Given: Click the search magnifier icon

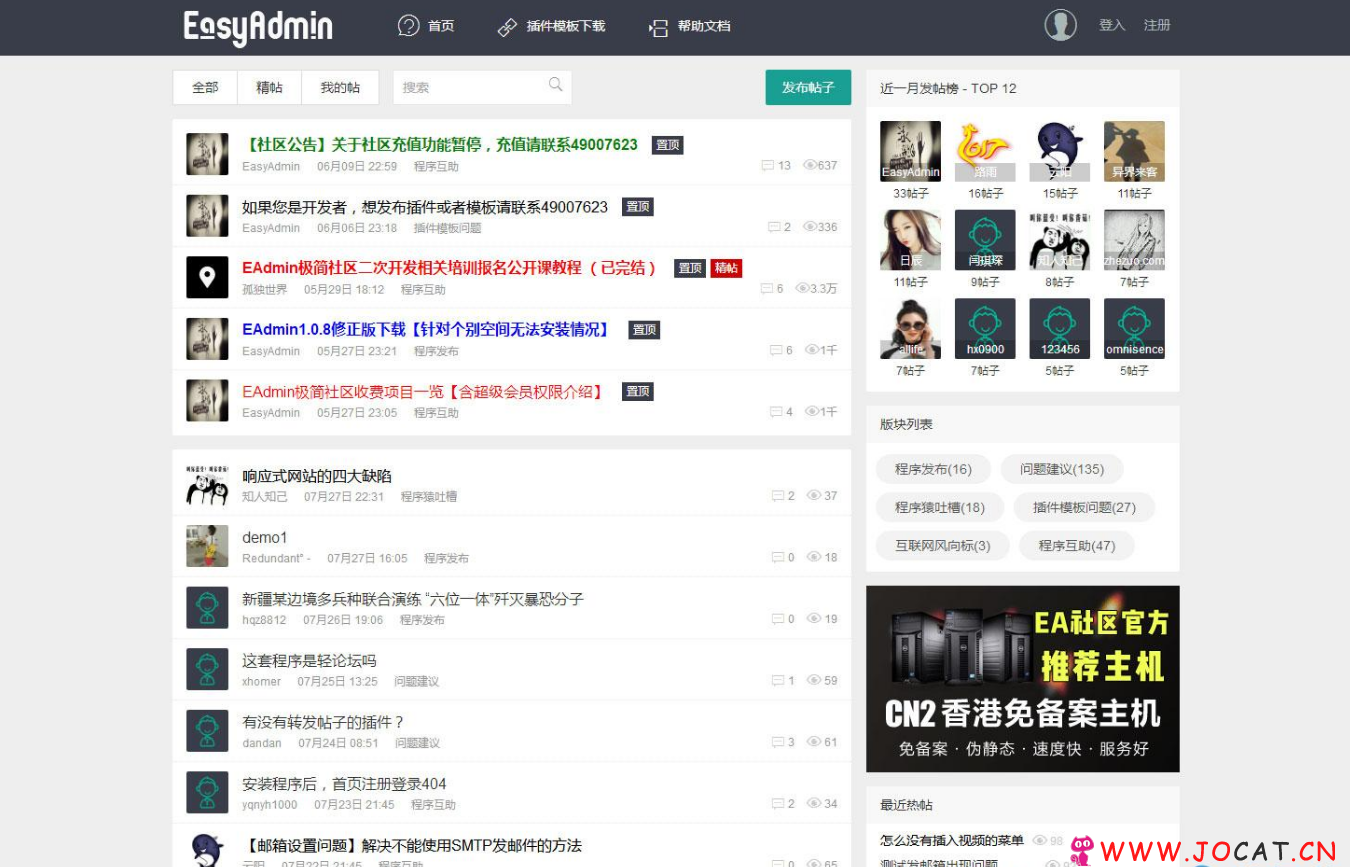Looking at the screenshot, I should click(556, 85).
